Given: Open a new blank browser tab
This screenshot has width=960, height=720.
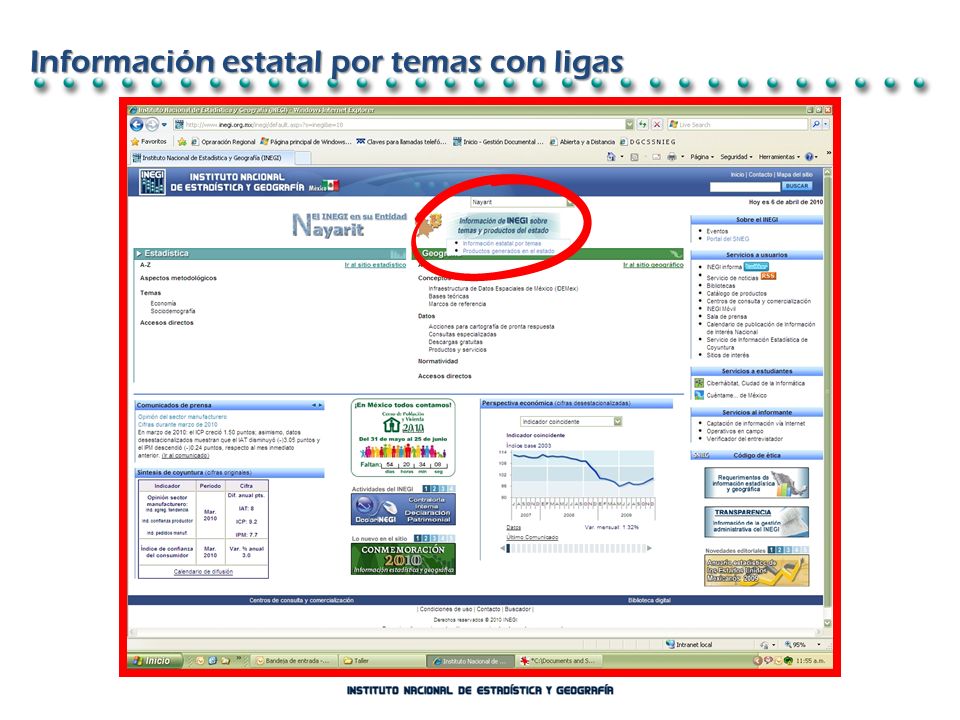Looking at the screenshot, I should coord(303,158).
